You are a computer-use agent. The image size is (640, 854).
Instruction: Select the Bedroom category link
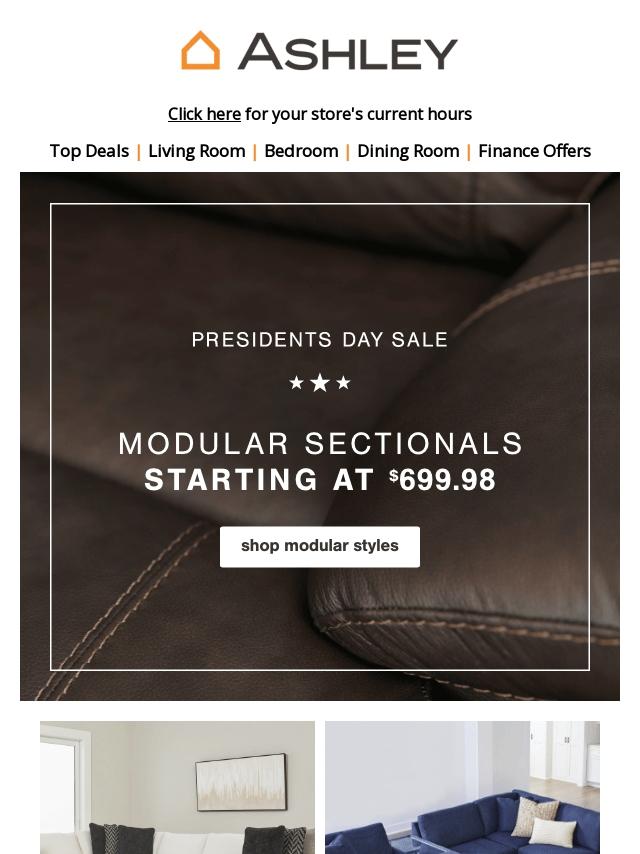pos(301,151)
